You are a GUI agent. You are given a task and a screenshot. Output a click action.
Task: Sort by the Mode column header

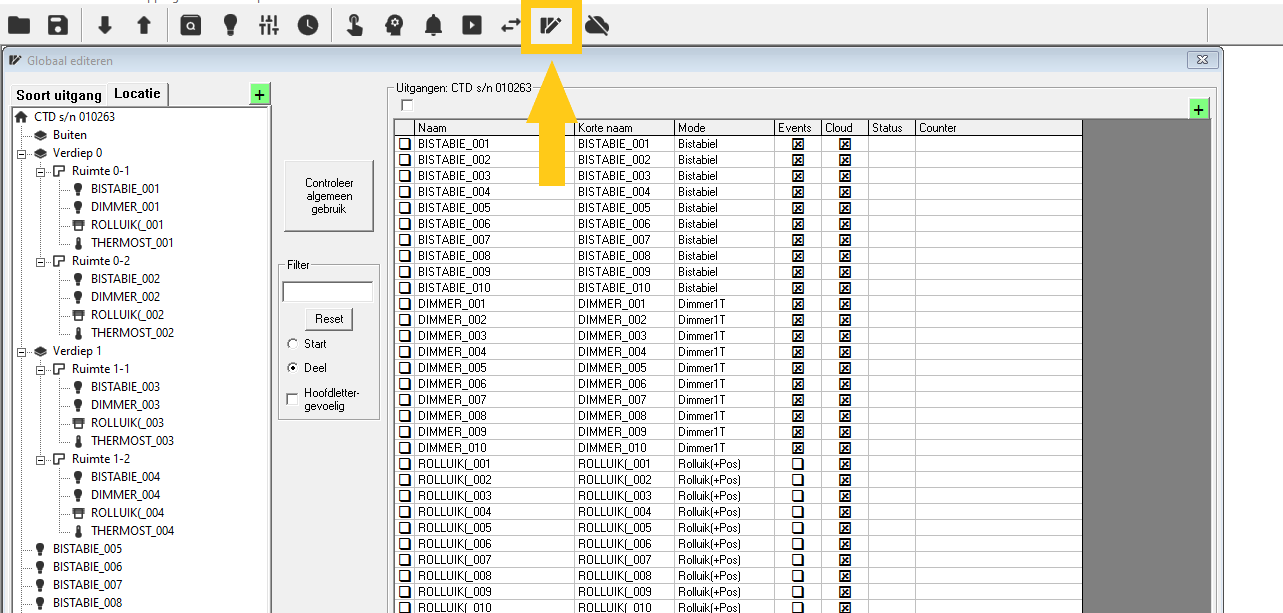click(x=725, y=128)
